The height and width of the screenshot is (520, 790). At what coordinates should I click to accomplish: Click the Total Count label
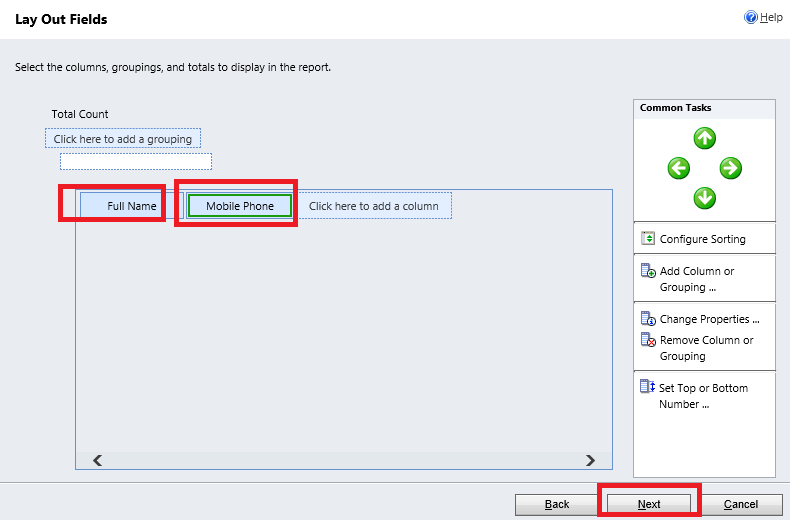(80, 114)
